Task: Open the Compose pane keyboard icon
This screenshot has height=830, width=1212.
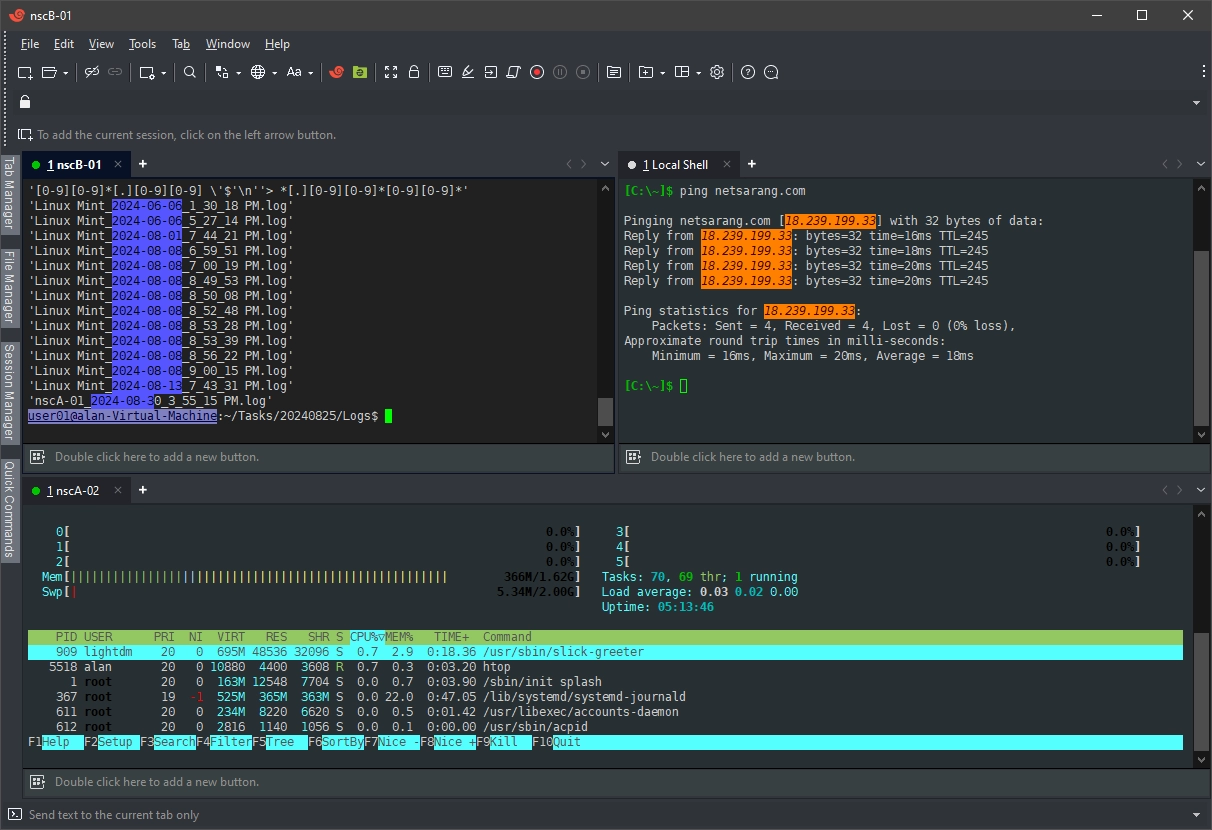Action: tap(444, 72)
